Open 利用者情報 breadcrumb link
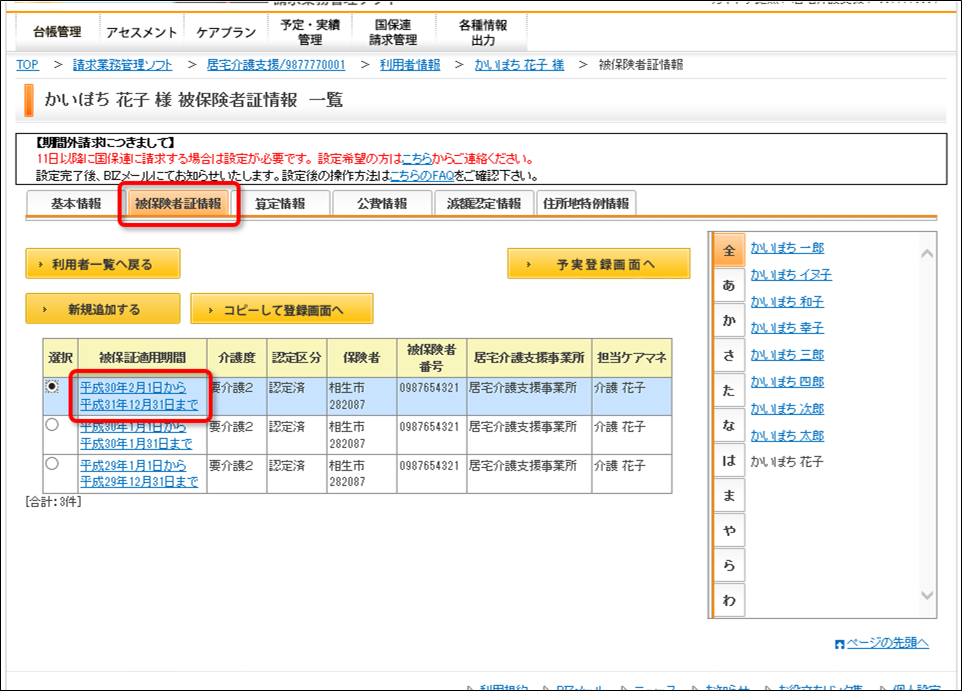 click(410, 64)
